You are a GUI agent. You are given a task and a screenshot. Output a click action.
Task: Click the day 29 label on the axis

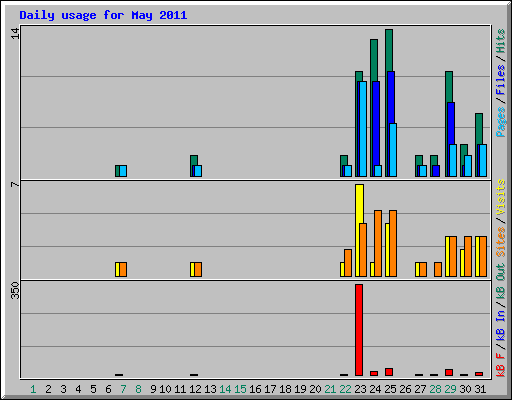pyautogui.click(x=450, y=389)
